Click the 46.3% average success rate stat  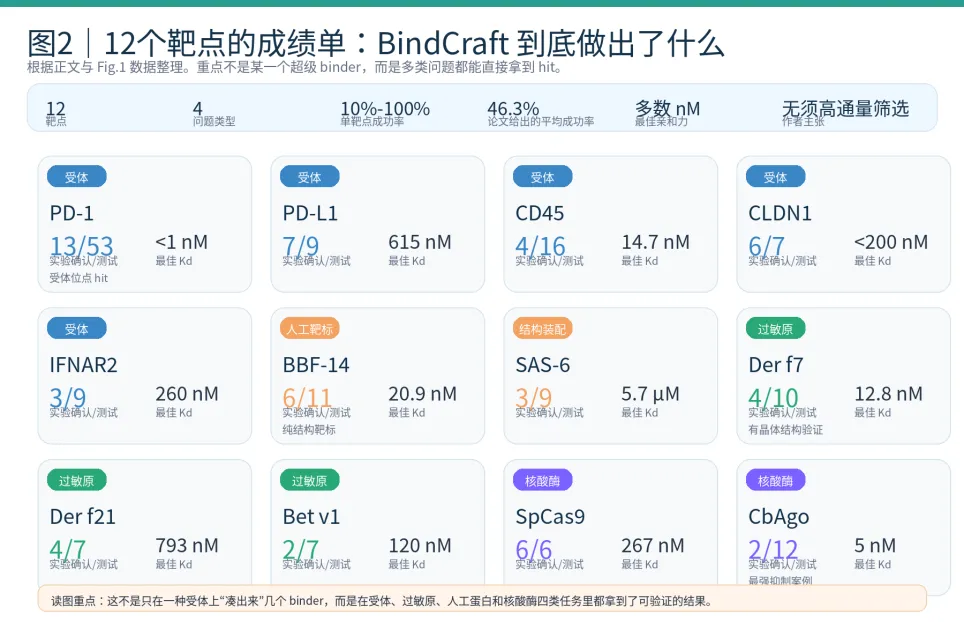[x=540, y=113]
